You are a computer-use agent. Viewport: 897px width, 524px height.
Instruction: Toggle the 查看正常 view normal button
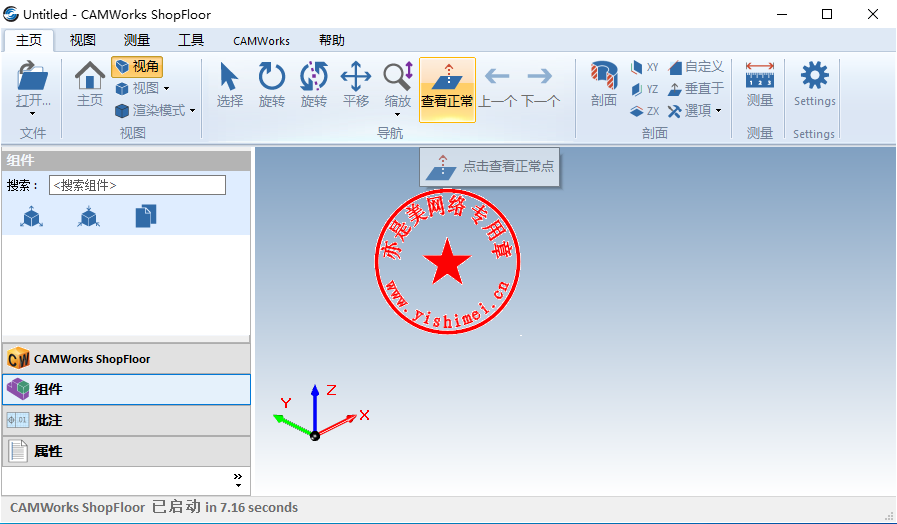447,90
